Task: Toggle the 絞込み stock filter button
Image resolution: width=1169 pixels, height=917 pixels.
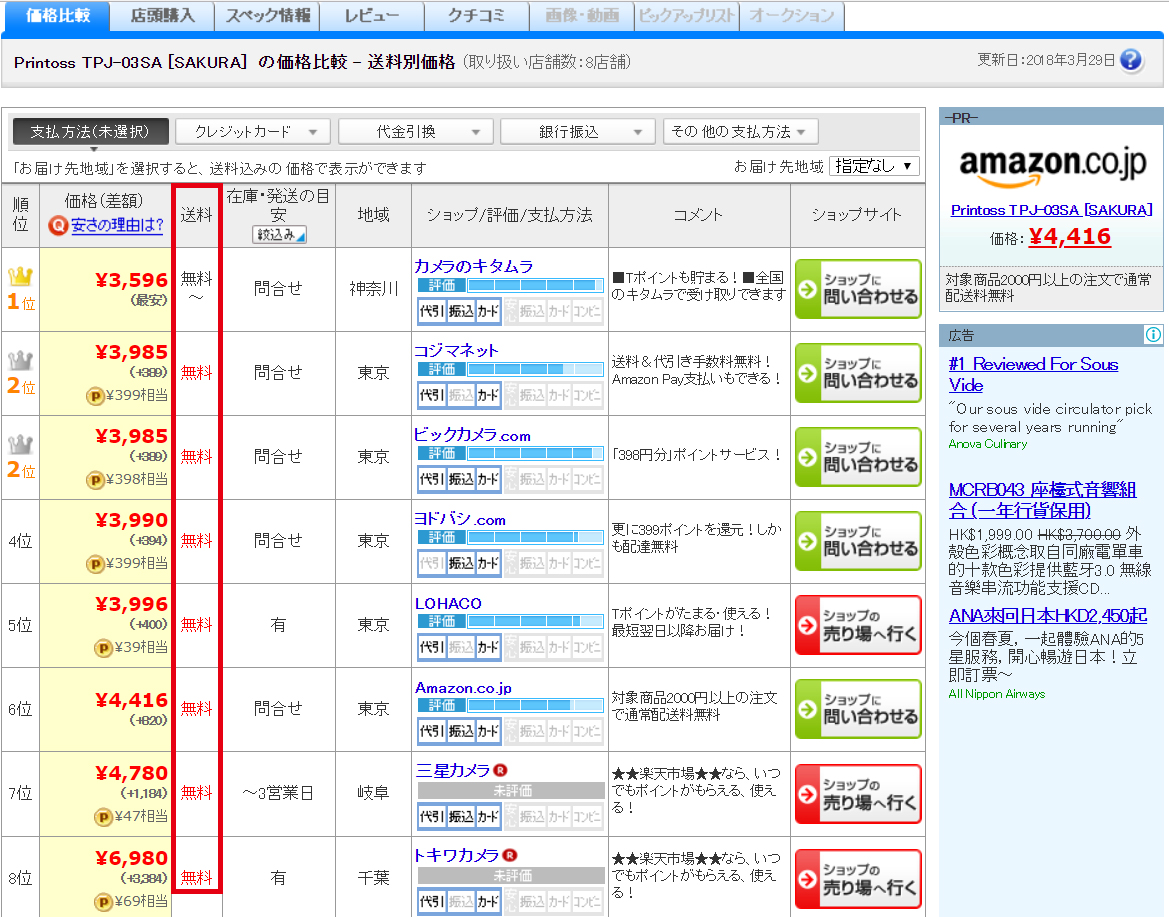Action: coord(279,235)
